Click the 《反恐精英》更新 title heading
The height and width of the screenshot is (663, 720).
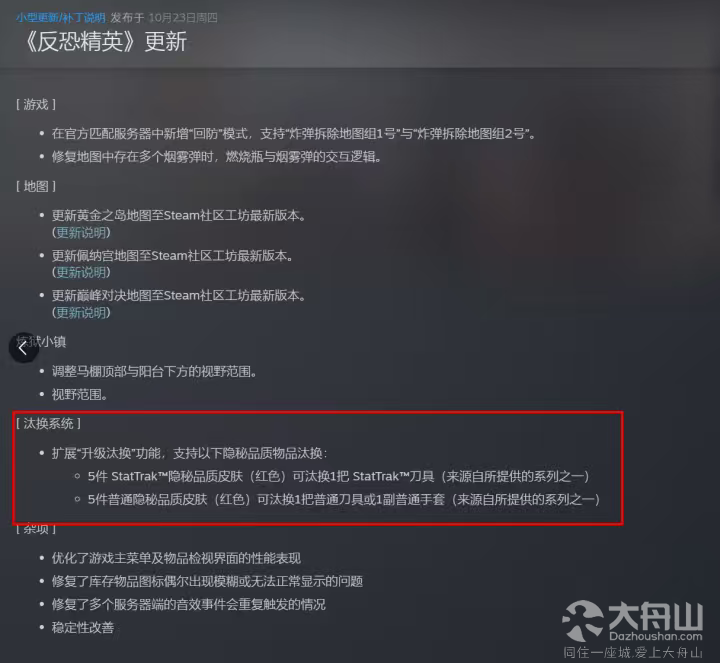[106, 42]
